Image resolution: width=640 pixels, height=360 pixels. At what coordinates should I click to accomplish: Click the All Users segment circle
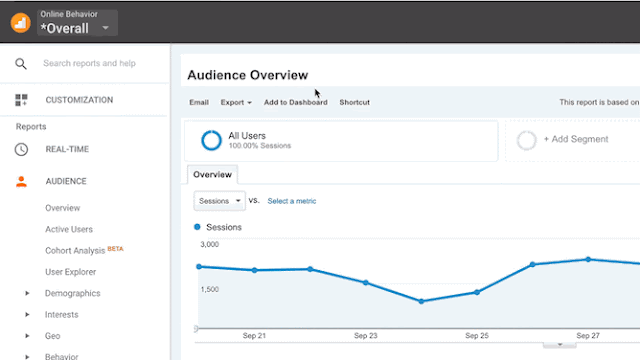pyautogui.click(x=211, y=140)
